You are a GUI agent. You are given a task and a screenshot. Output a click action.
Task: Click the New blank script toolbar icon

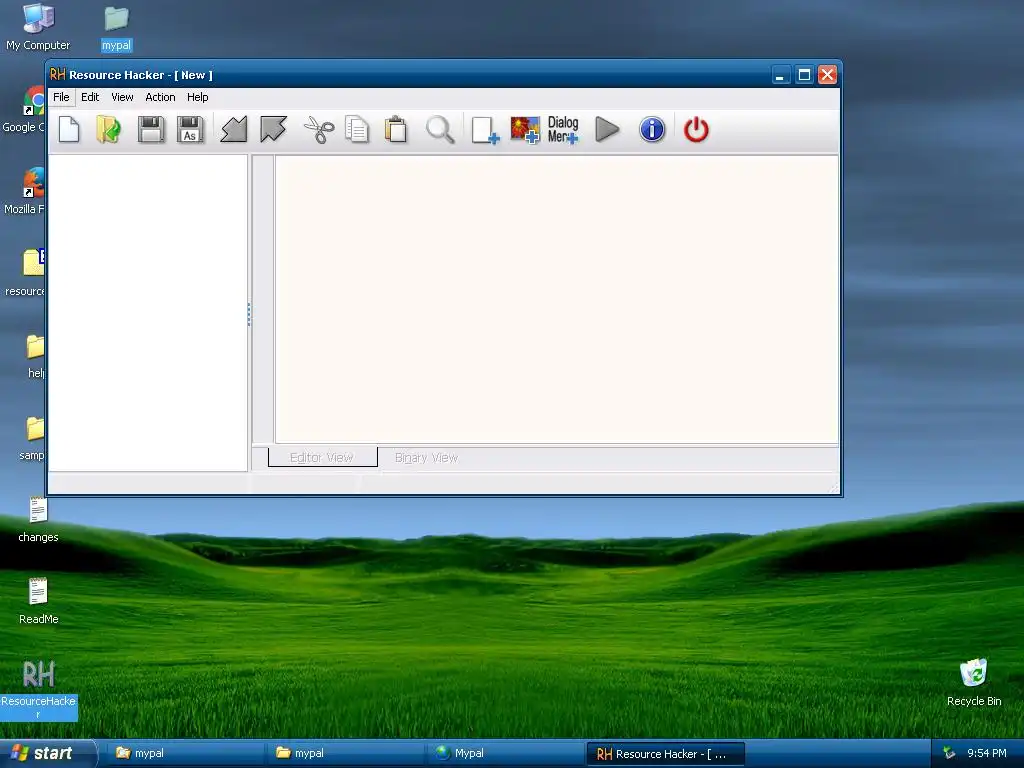point(69,129)
